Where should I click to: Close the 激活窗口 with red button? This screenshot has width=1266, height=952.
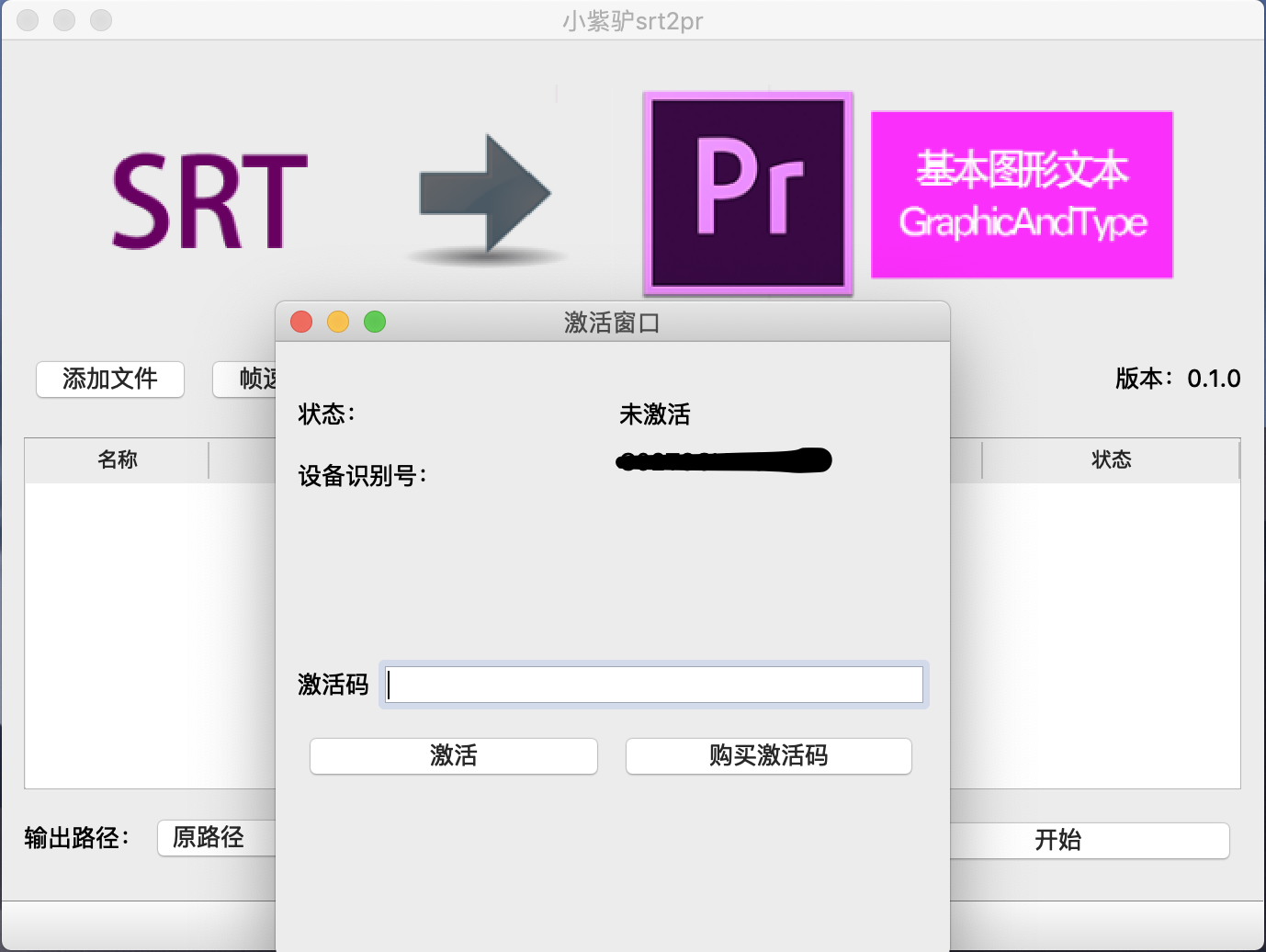(301, 322)
